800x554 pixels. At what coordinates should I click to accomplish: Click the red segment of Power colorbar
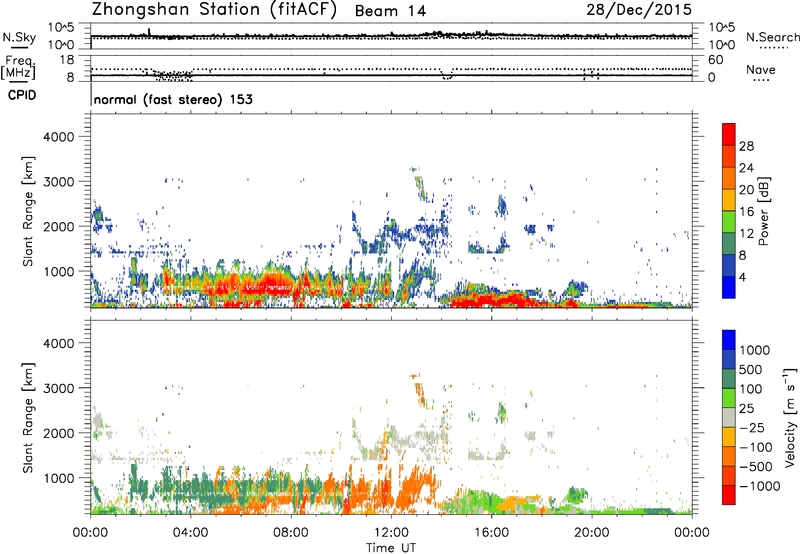tap(729, 134)
